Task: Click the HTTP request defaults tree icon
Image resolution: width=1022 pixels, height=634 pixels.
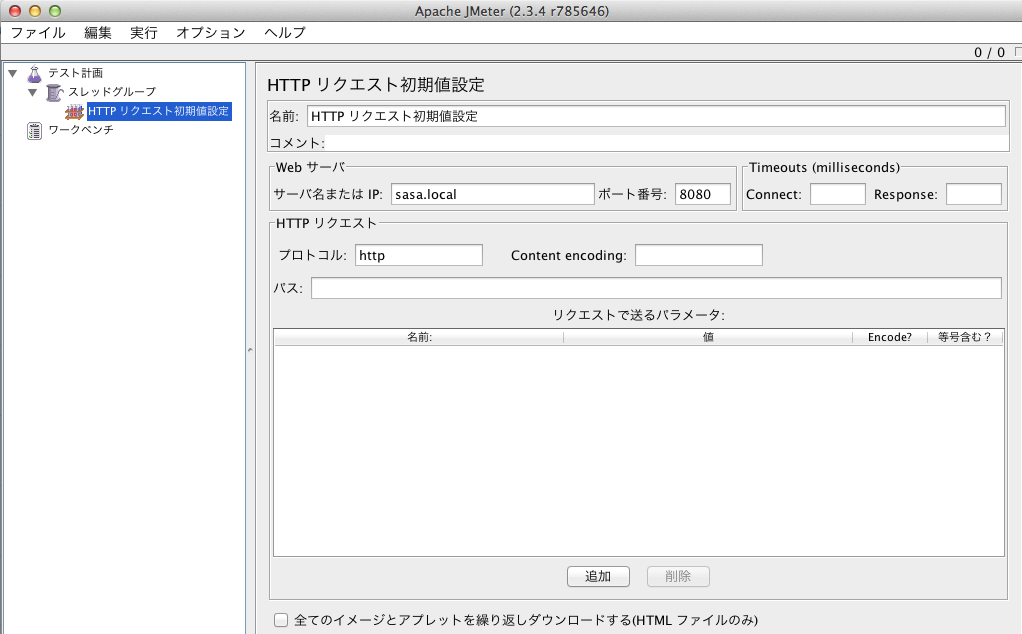Action: click(74, 111)
